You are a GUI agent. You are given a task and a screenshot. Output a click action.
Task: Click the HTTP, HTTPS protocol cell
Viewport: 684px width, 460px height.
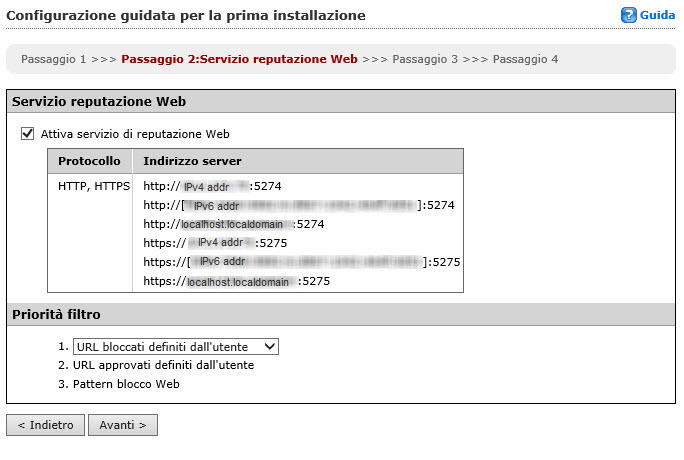93,186
